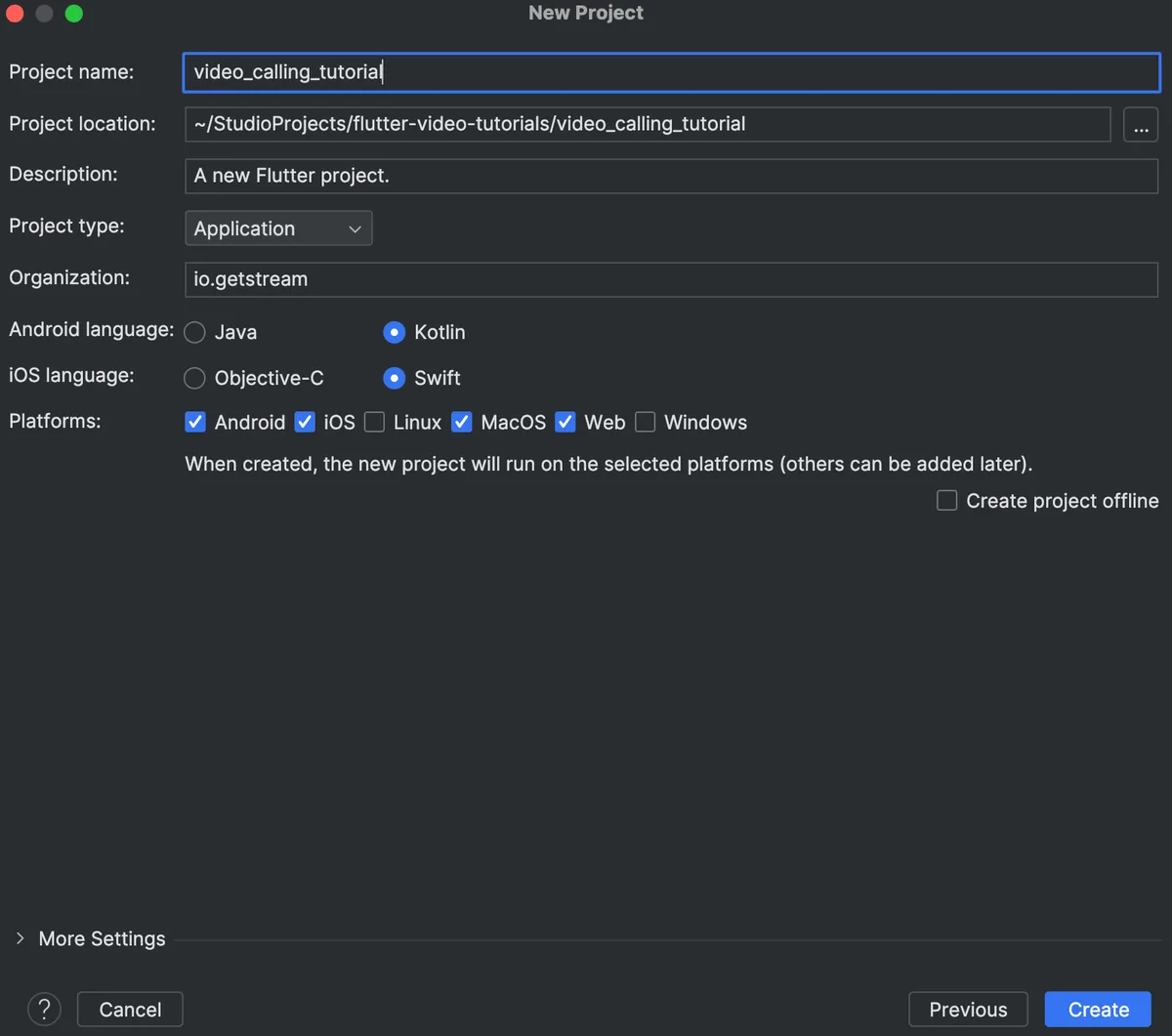Click the 'Platforms:' label
The height and width of the screenshot is (1036, 1172).
pos(55,422)
